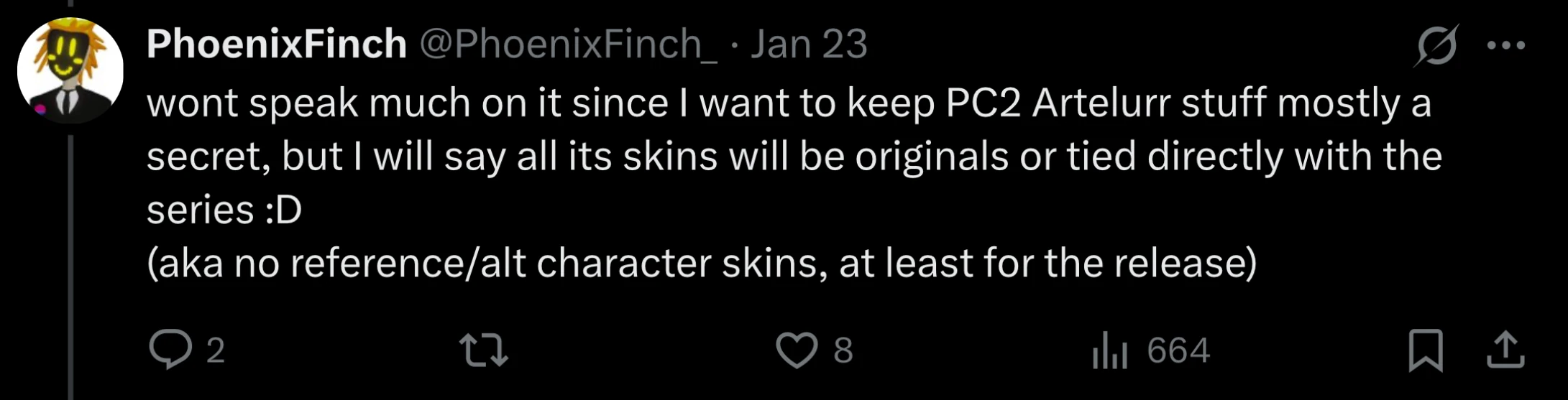1568x400 pixels.
Task: Repost this tweet using the retweet icon
Action: pyautogui.click(x=484, y=351)
